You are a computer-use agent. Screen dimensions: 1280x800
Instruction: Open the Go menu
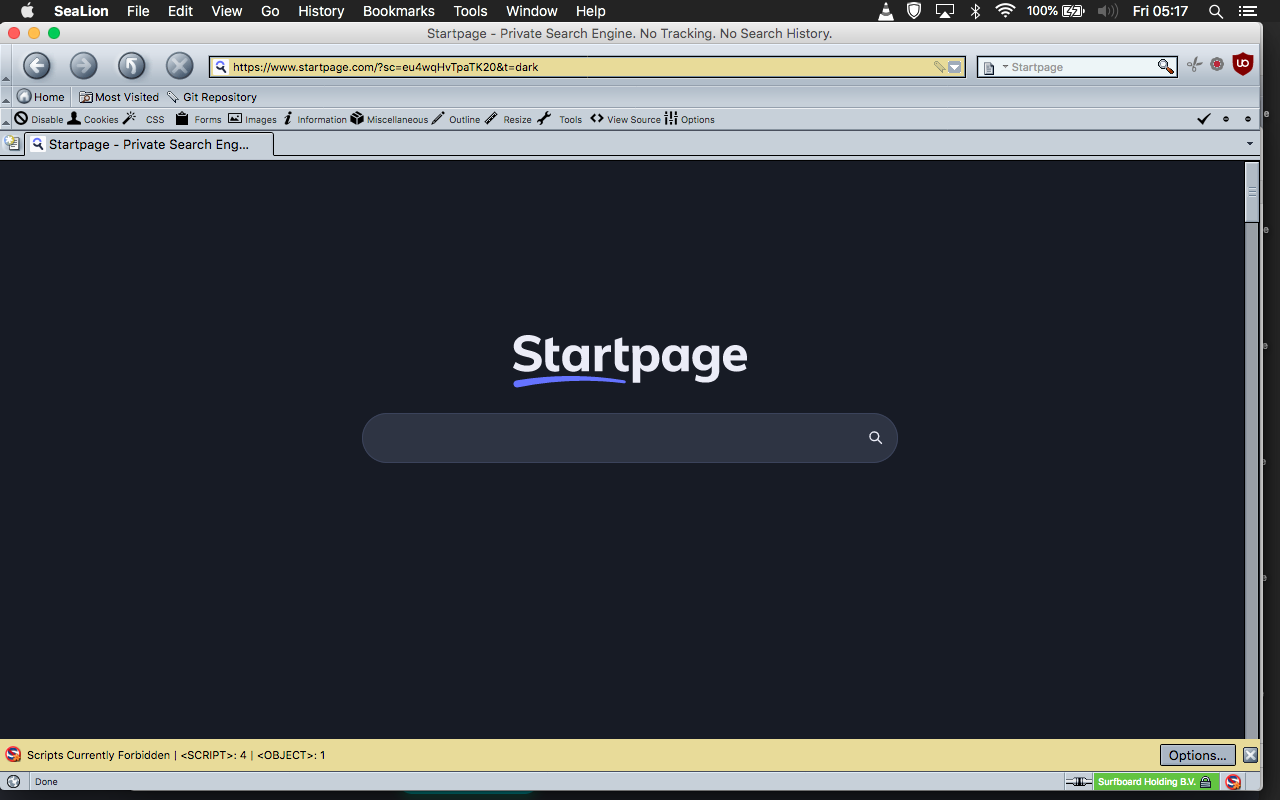(x=270, y=11)
